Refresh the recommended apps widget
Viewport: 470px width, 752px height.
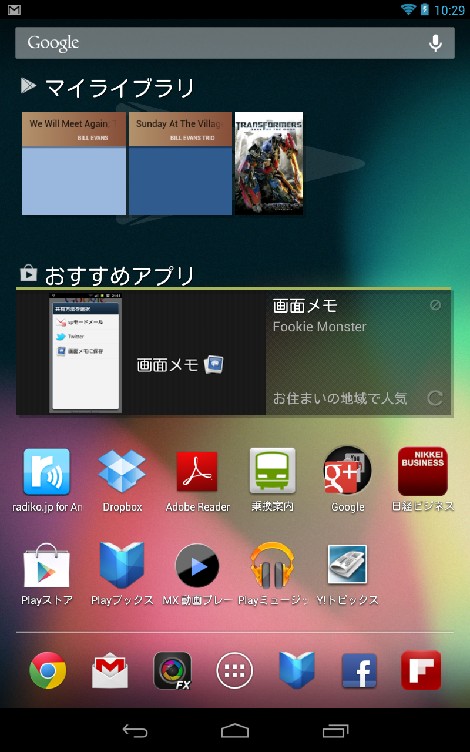tap(435, 398)
